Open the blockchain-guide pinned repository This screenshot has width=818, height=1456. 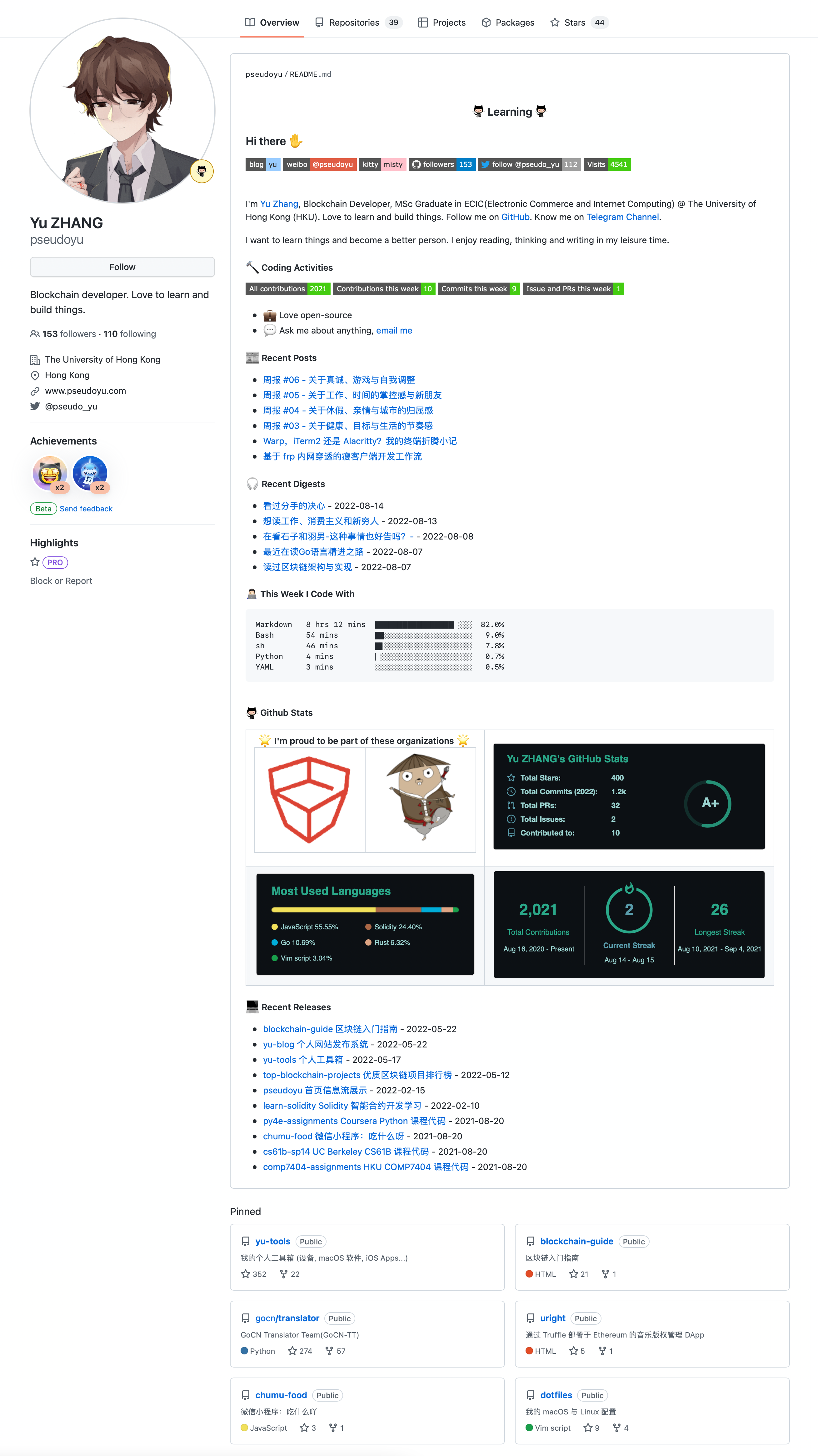(576, 1241)
